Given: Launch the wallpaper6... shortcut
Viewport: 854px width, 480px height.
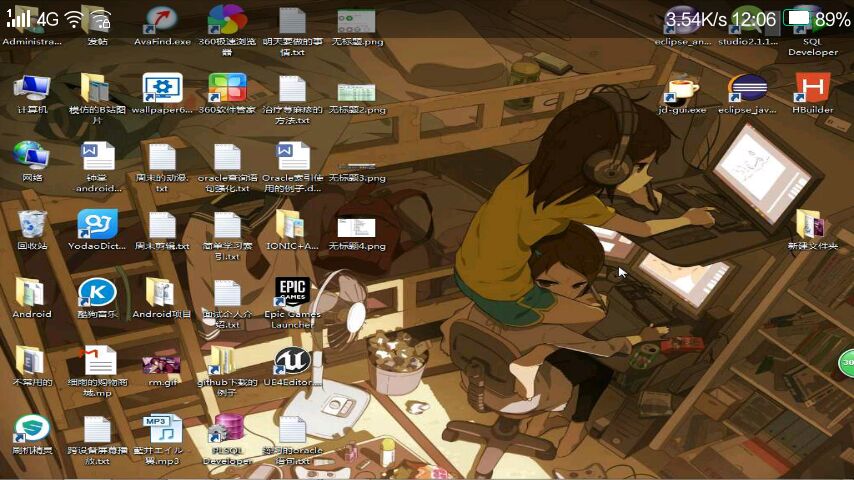Looking at the screenshot, I should 162,94.
